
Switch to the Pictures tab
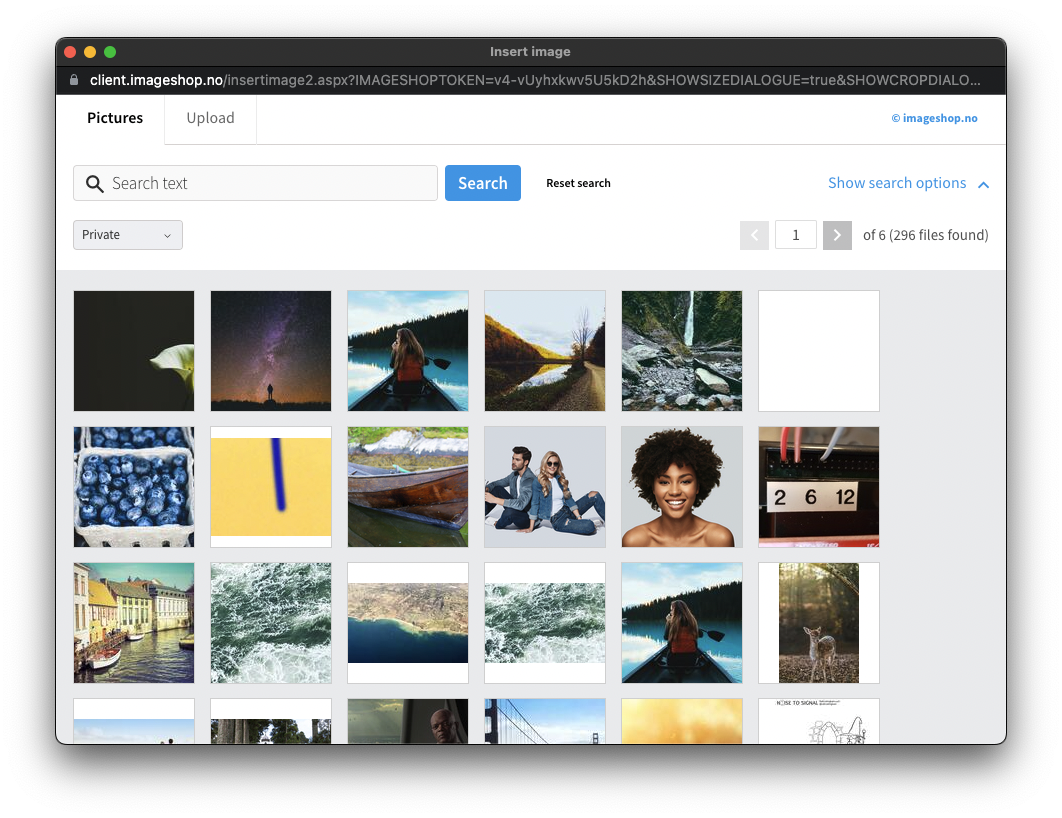[x=115, y=118]
